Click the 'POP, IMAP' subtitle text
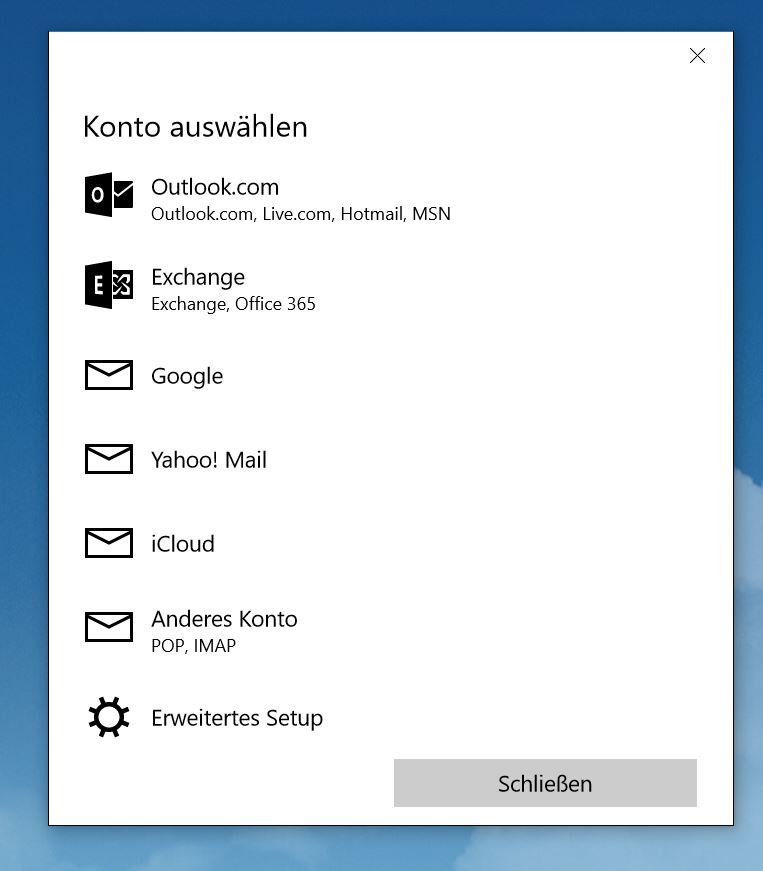 click(193, 645)
